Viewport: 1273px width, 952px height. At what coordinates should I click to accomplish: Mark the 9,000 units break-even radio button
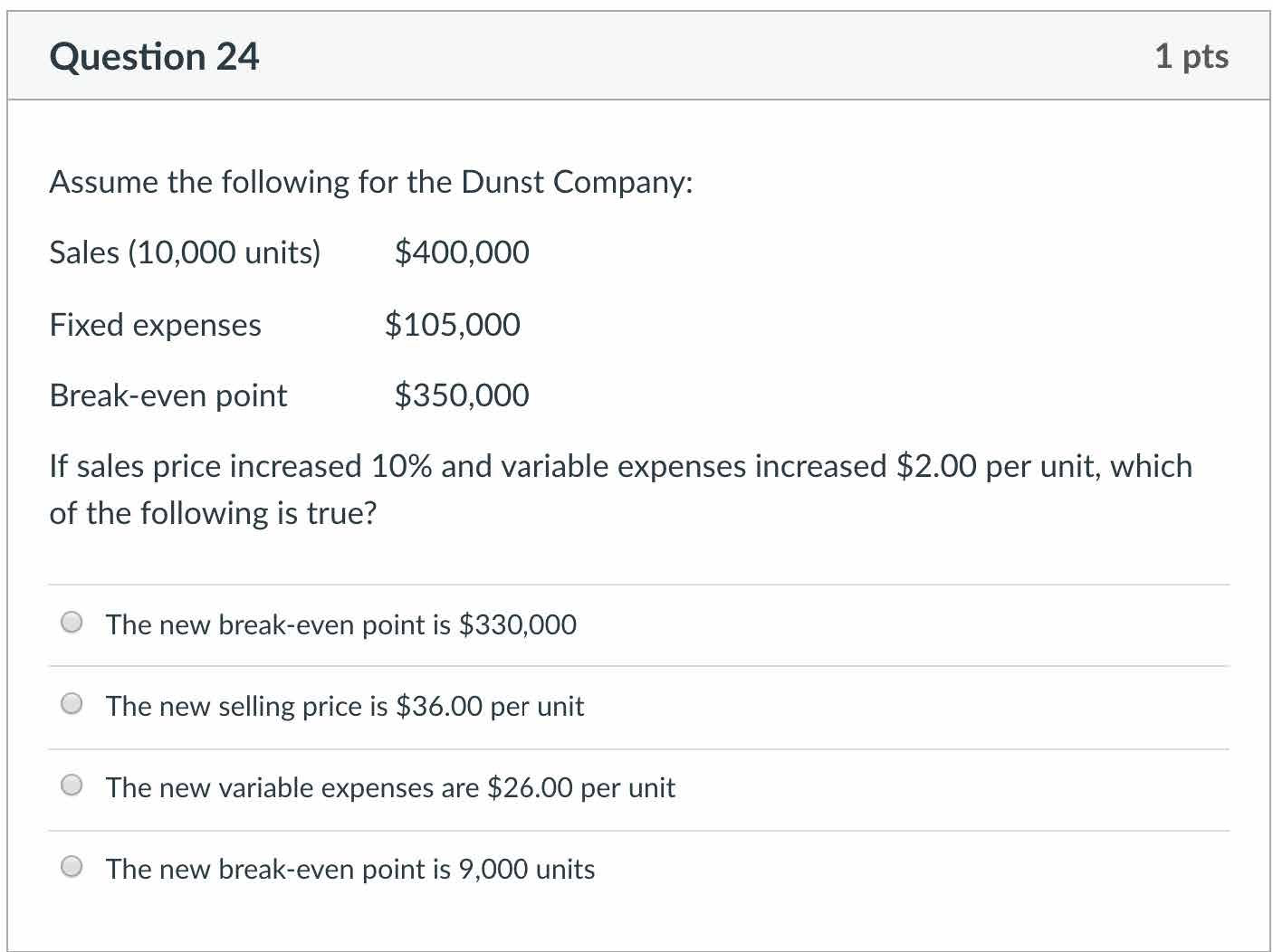click(x=72, y=867)
